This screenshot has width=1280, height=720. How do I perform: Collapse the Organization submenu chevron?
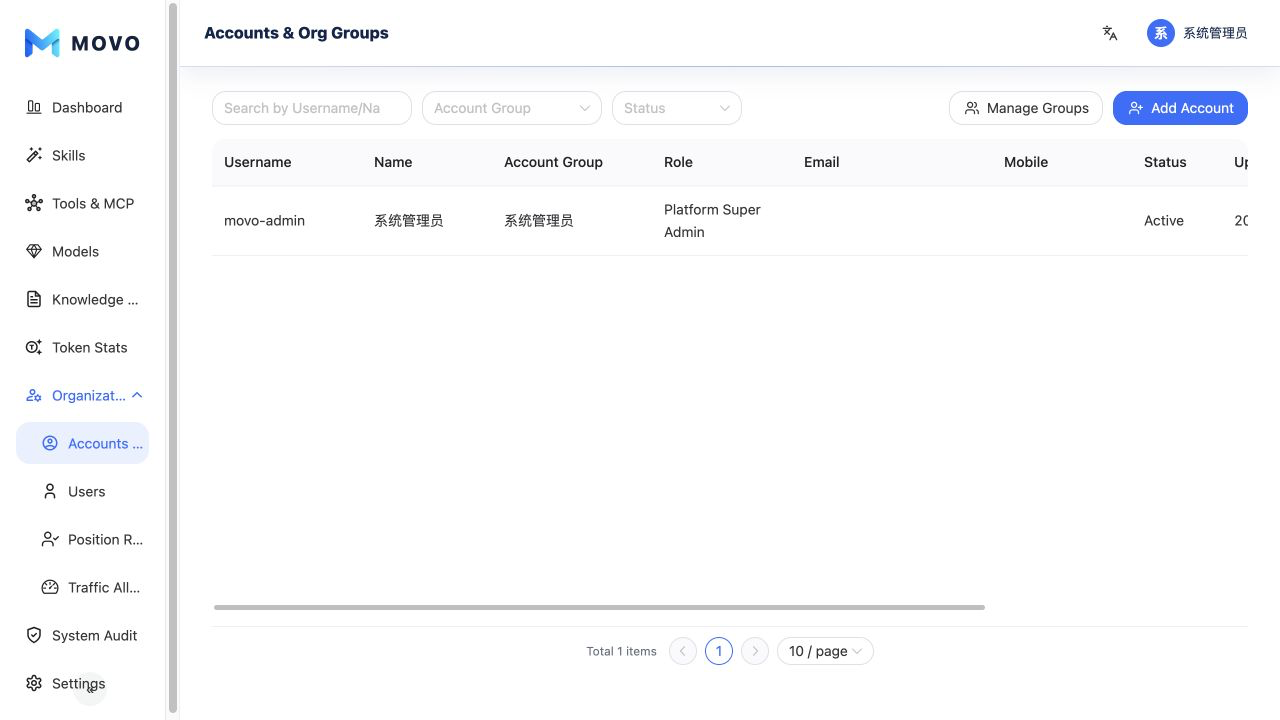(137, 395)
